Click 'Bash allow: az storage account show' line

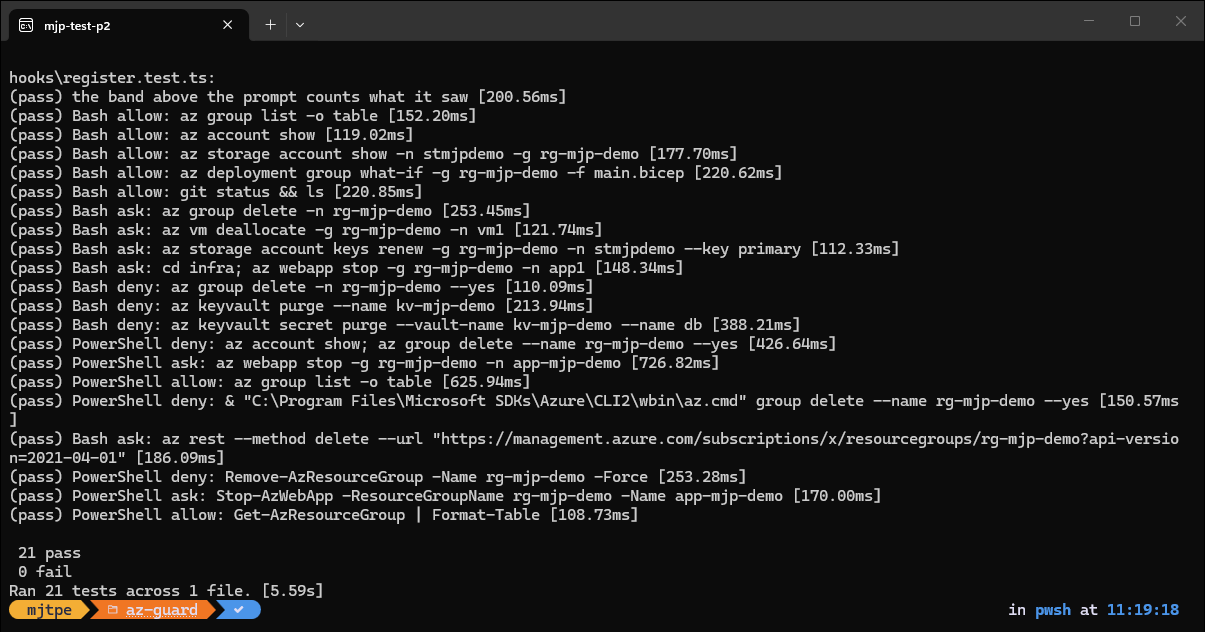click(373, 154)
